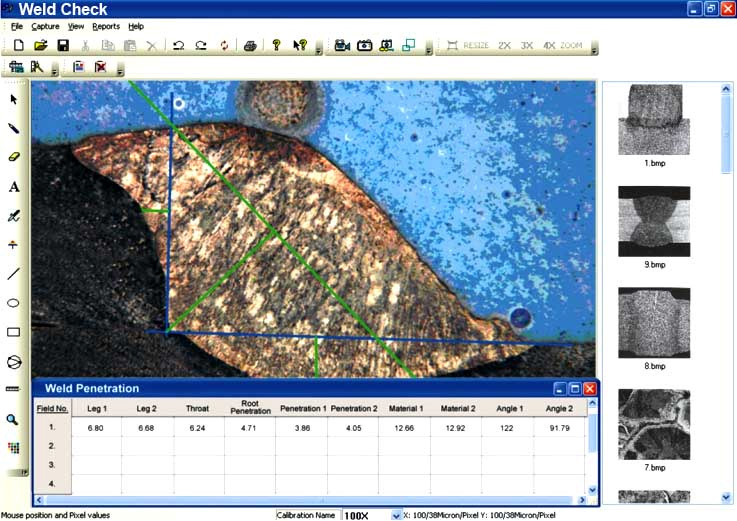
Task: Select the arrow pointer tool
Action: (14, 99)
